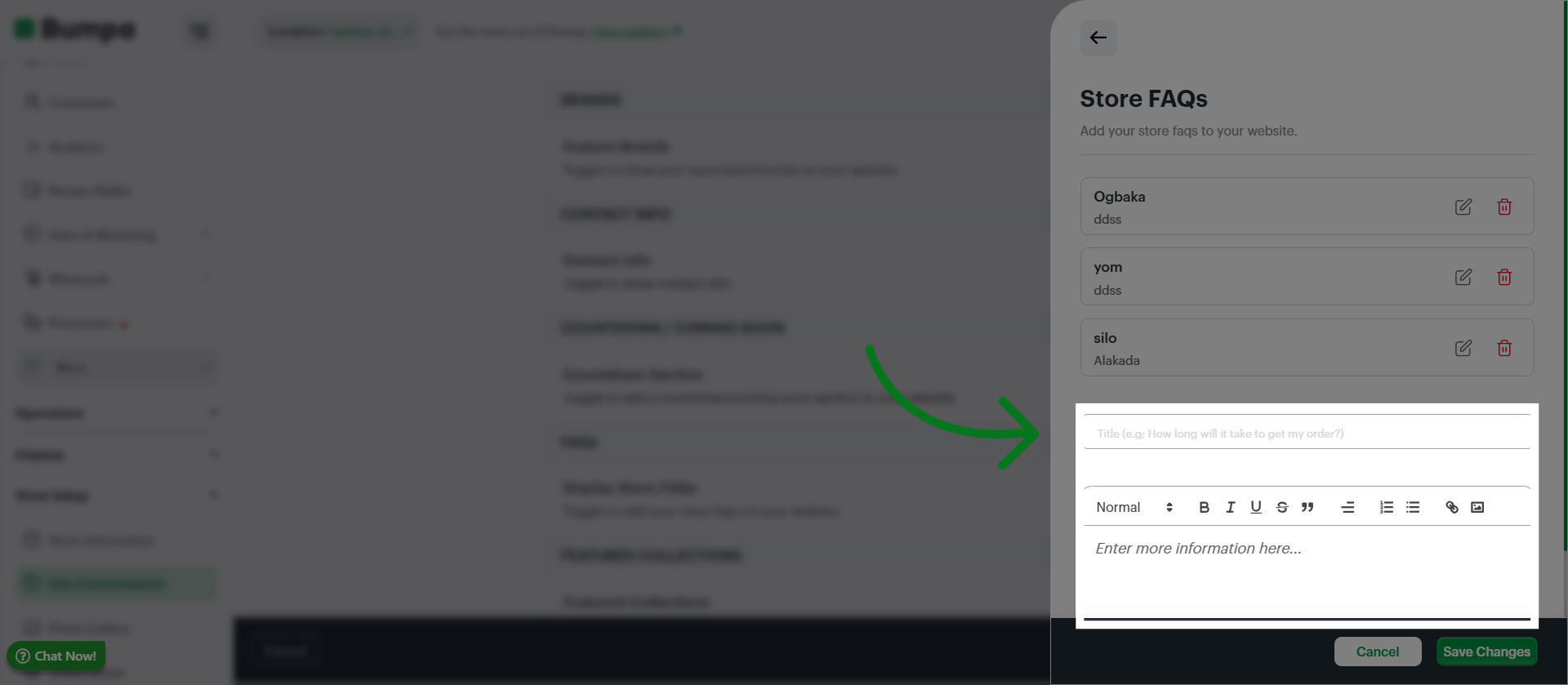Insert a hyperlink

(x=1452, y=507)
